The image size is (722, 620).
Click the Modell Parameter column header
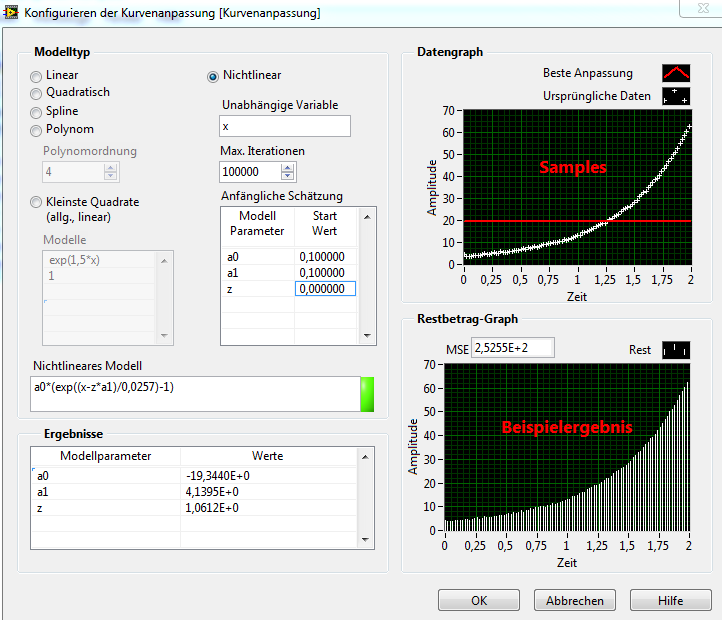(x=257, y=223)
